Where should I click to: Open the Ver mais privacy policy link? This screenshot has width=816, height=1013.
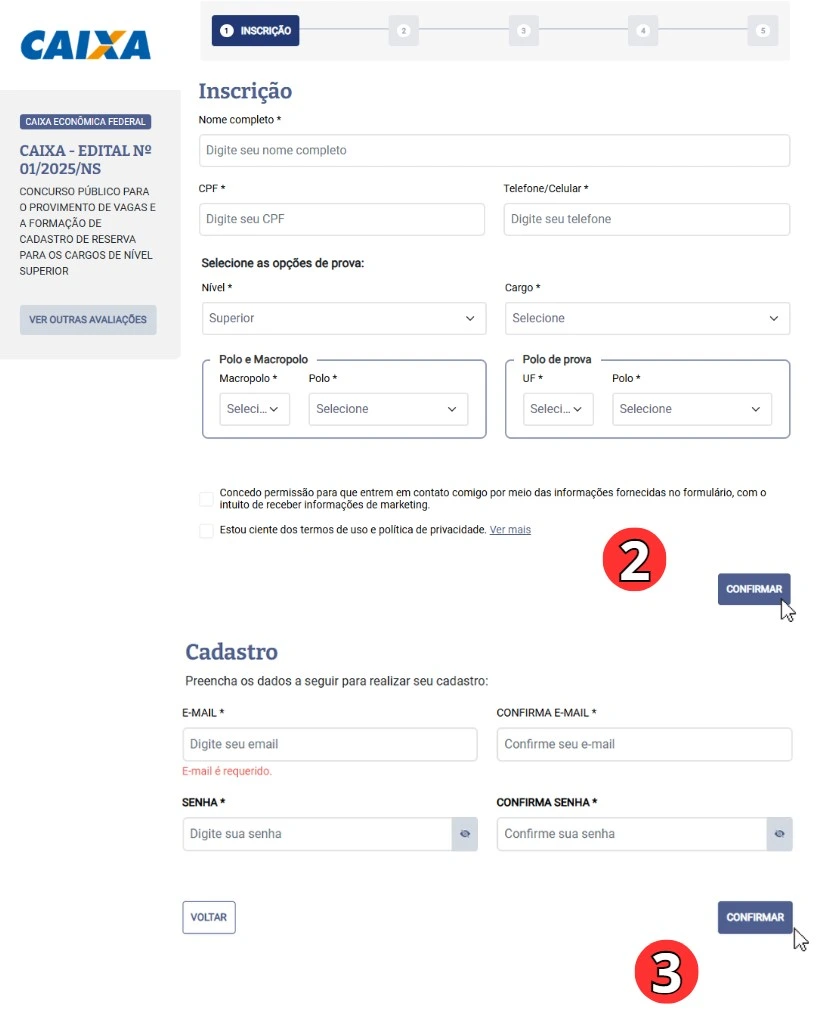[510, 529]
